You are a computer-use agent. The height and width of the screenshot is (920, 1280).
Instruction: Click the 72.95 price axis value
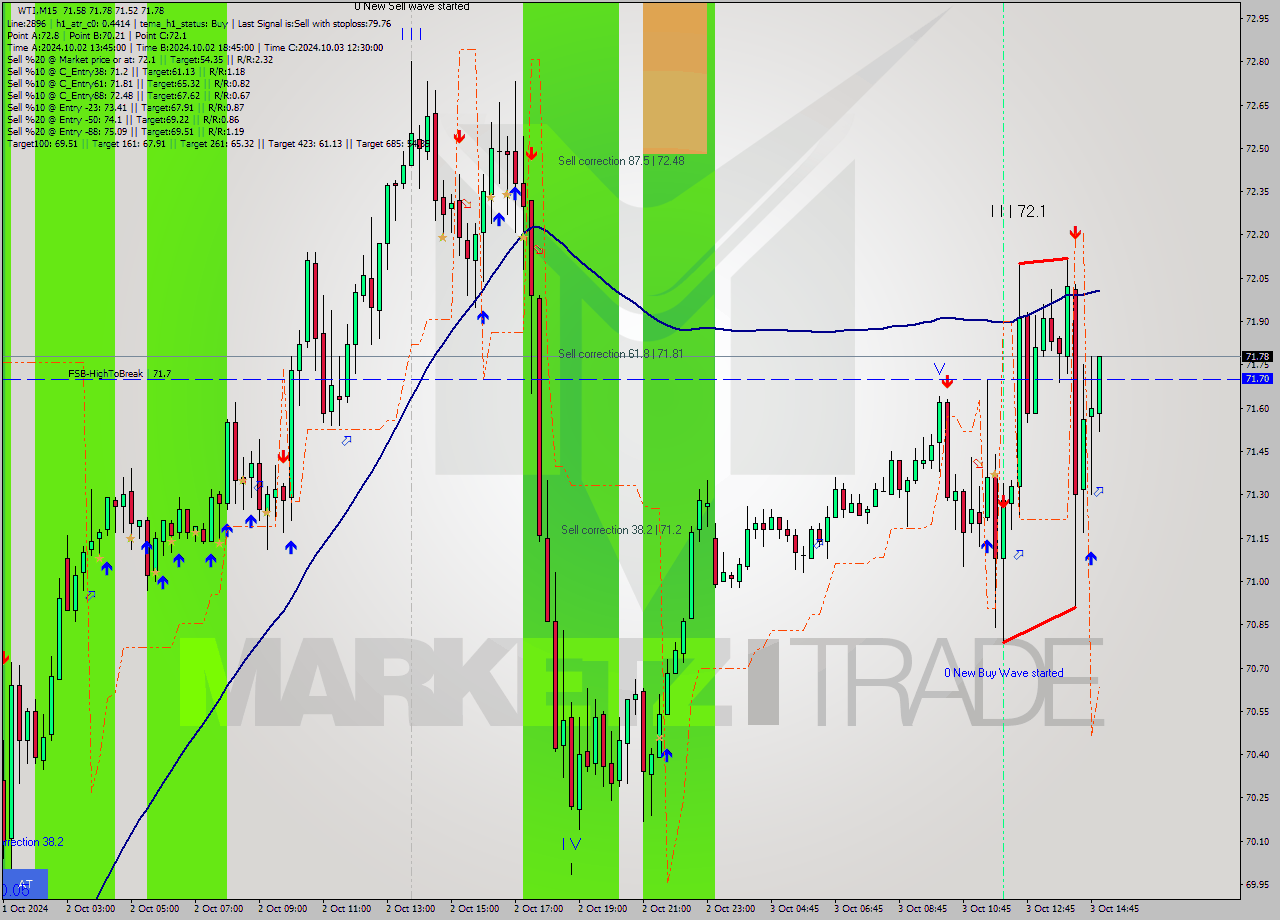pos(1257,18)
